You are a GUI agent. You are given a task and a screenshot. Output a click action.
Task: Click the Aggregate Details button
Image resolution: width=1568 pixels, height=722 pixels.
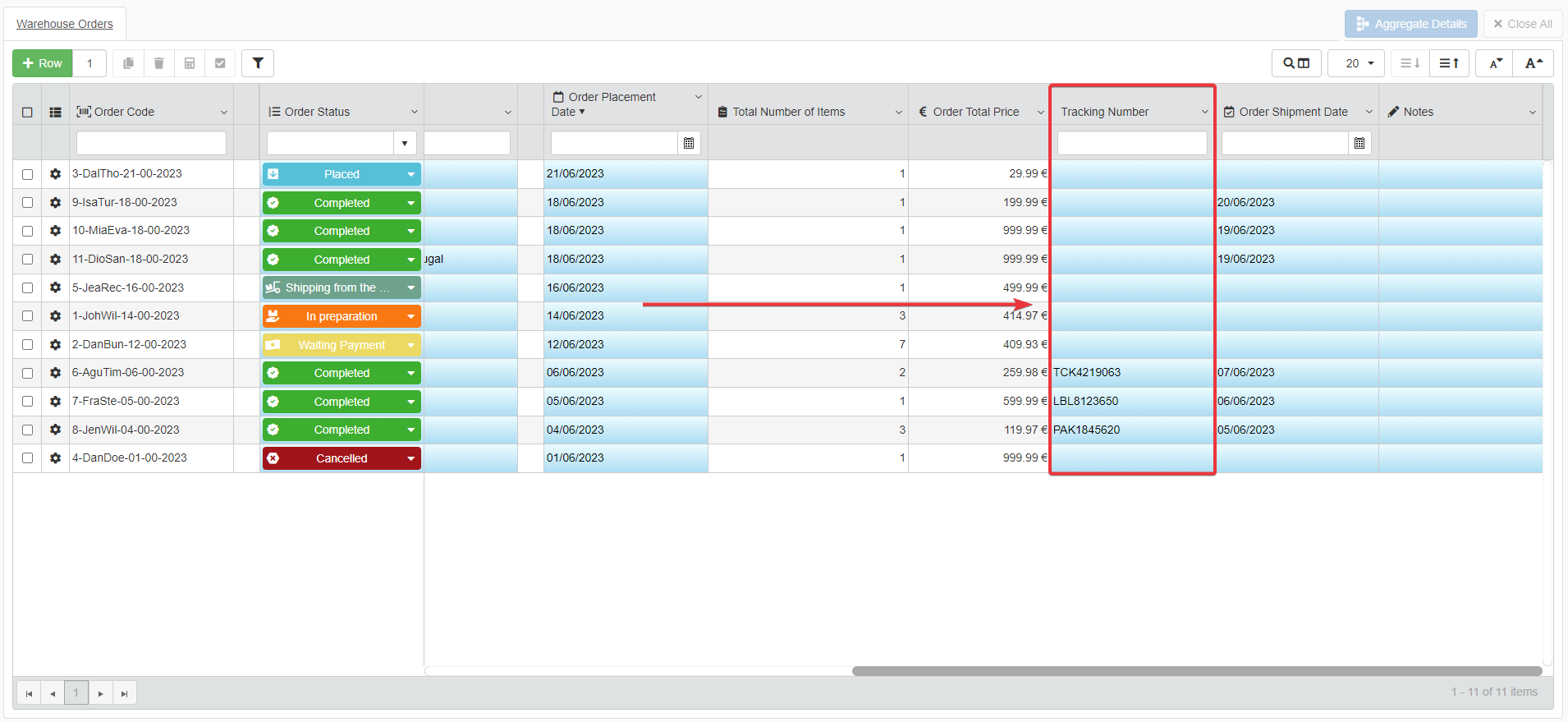coord(1410,24)
